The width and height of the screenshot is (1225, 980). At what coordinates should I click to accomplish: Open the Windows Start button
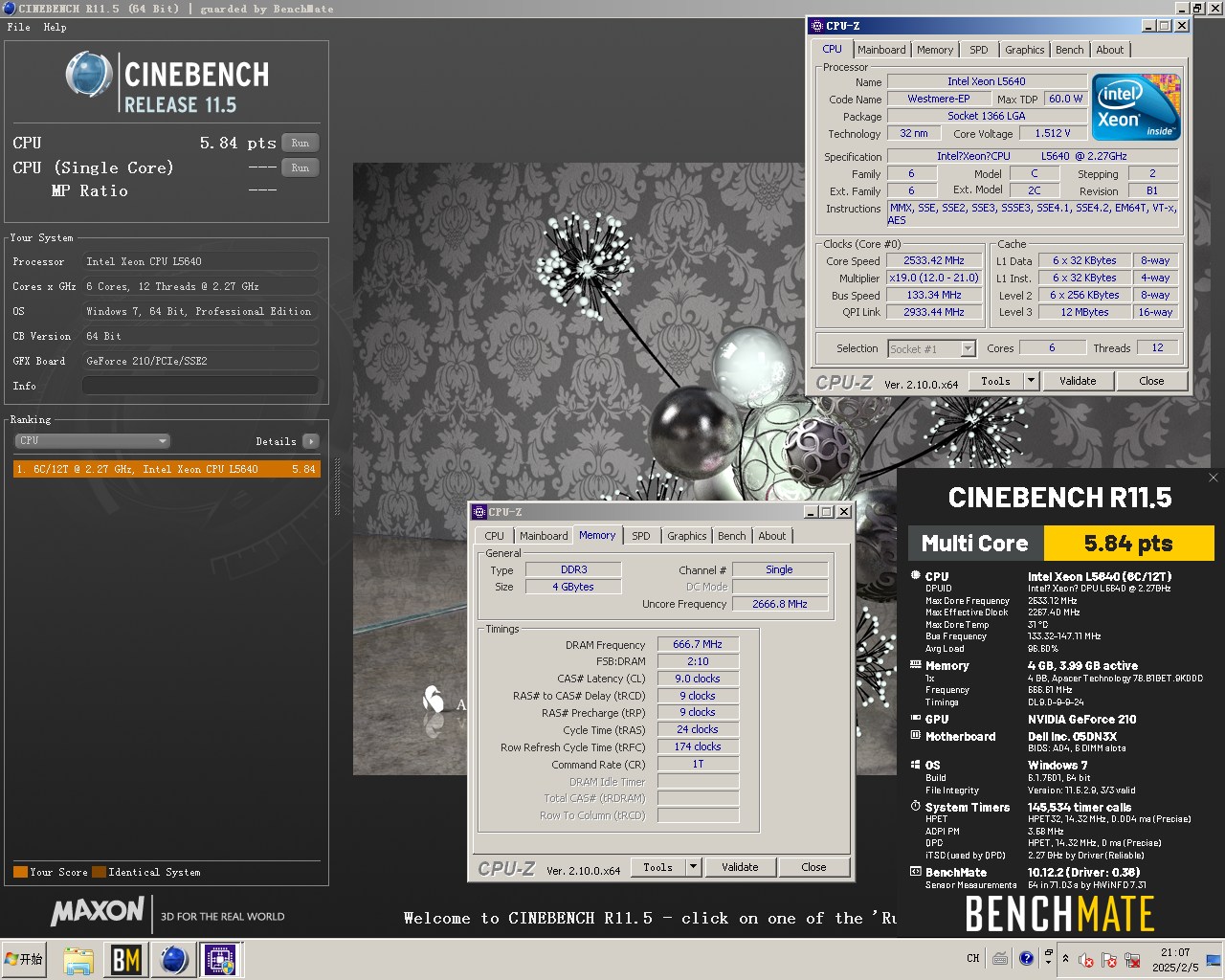pyautogui.click(x=26, y=959)
